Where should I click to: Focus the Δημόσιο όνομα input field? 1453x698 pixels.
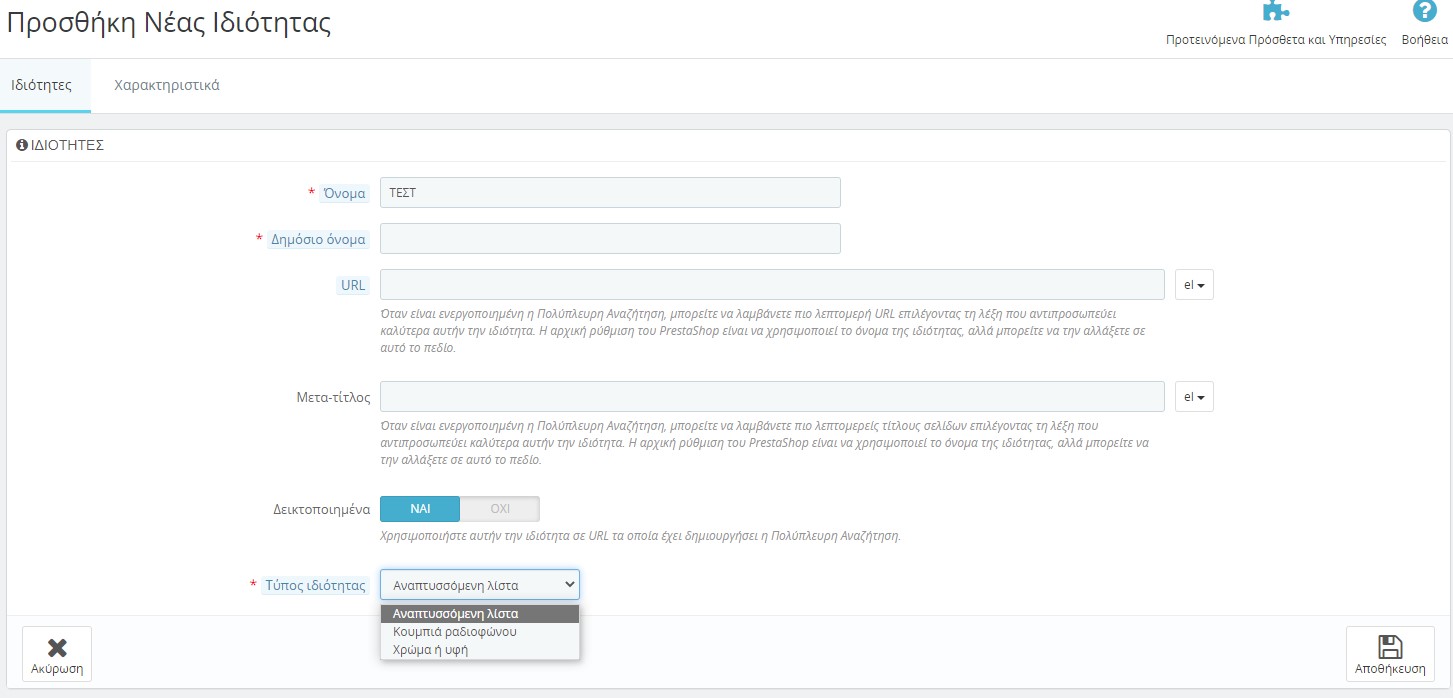point(610,239)
